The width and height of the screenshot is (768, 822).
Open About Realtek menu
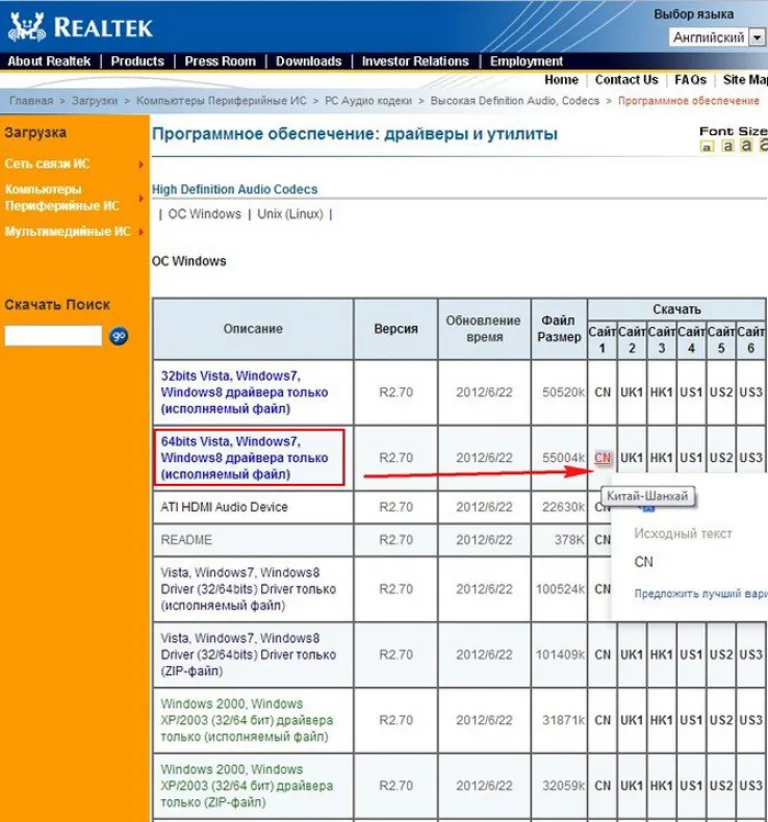(49, 61)
